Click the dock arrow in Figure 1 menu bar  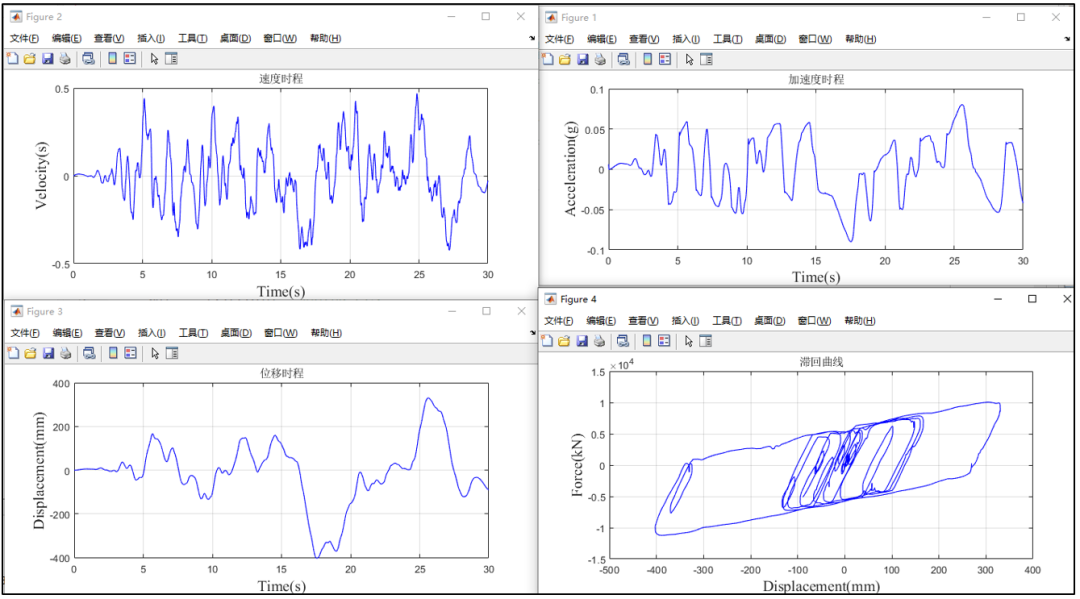pyautogui.click(x=1067, y=39)
